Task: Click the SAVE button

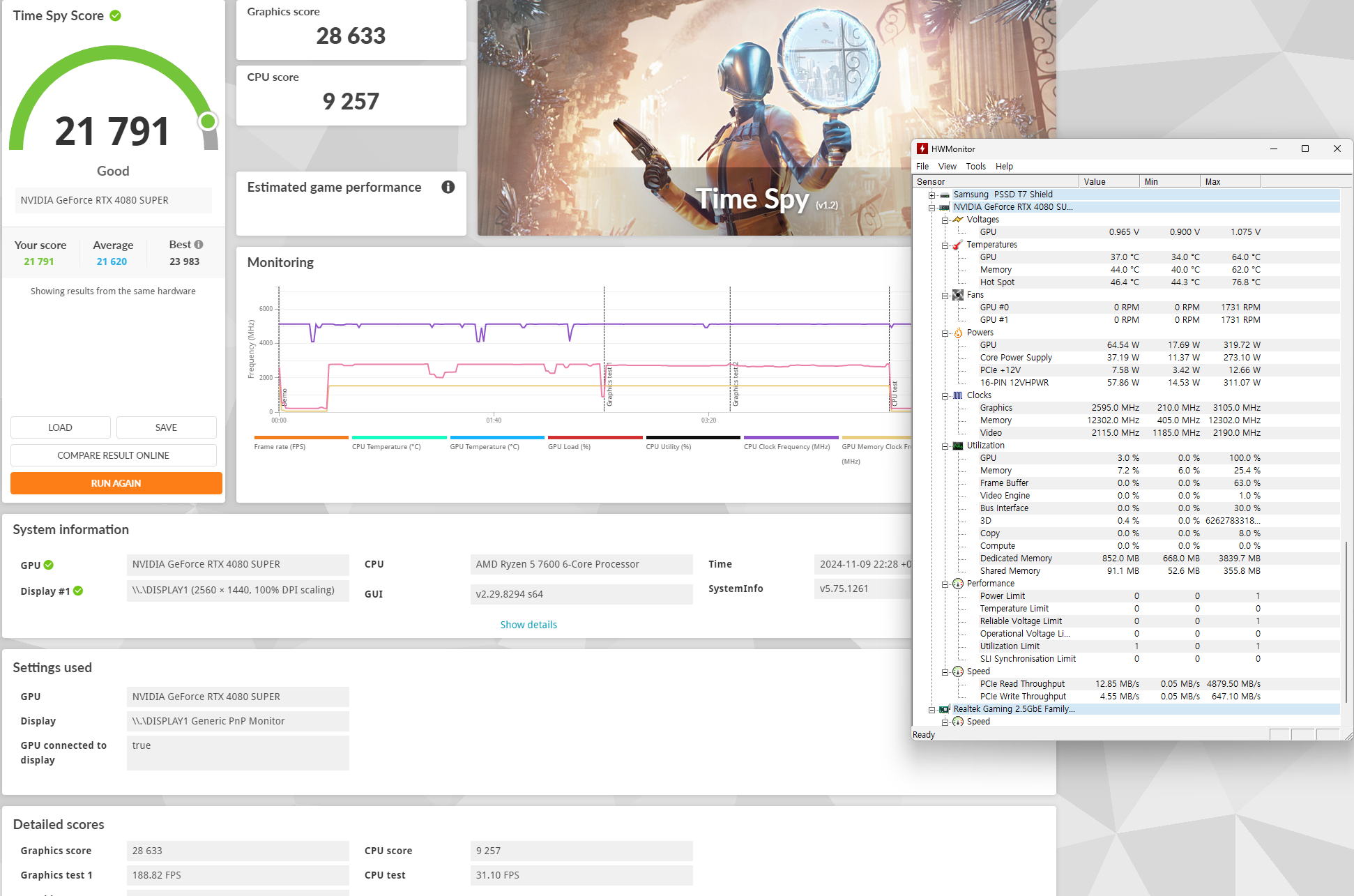Action: tap(166, 427)
